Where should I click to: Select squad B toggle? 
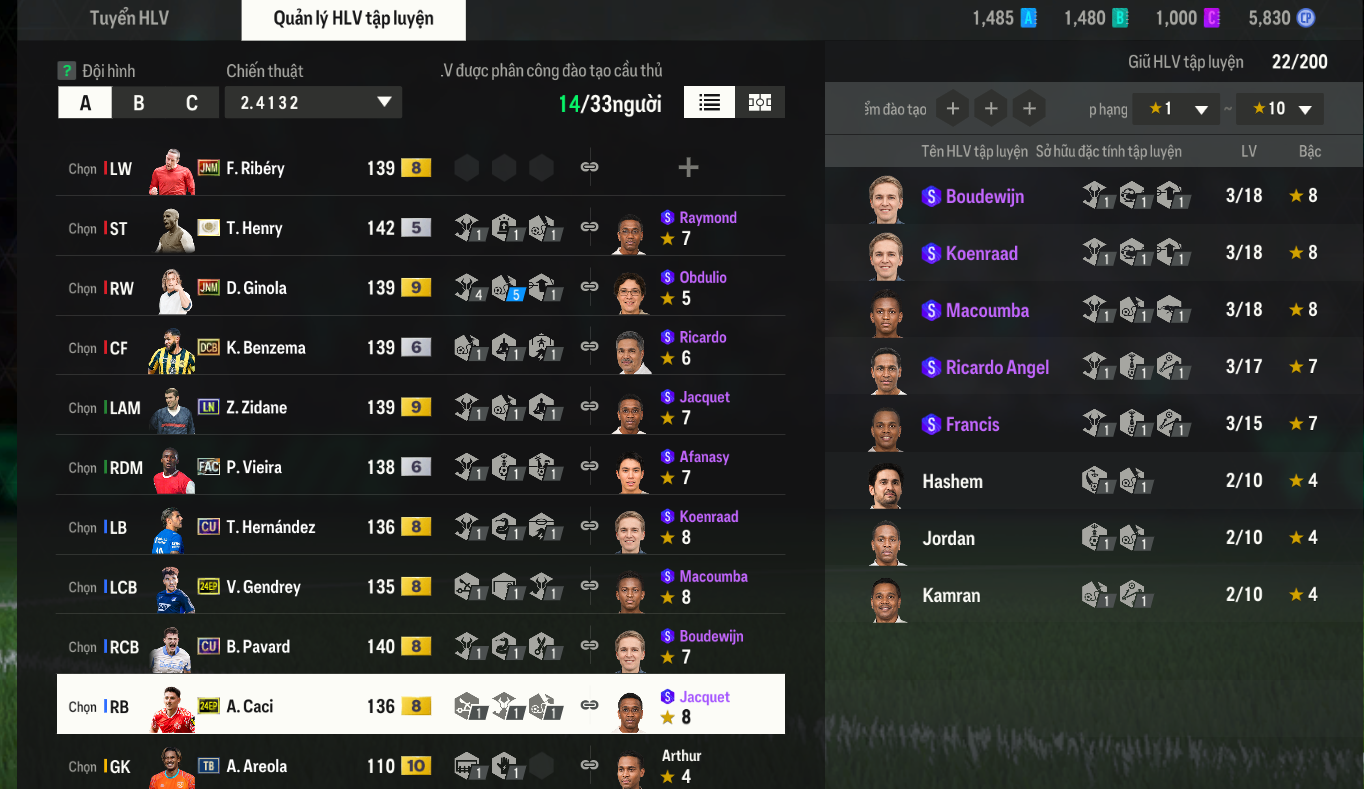tap(139, 103)
